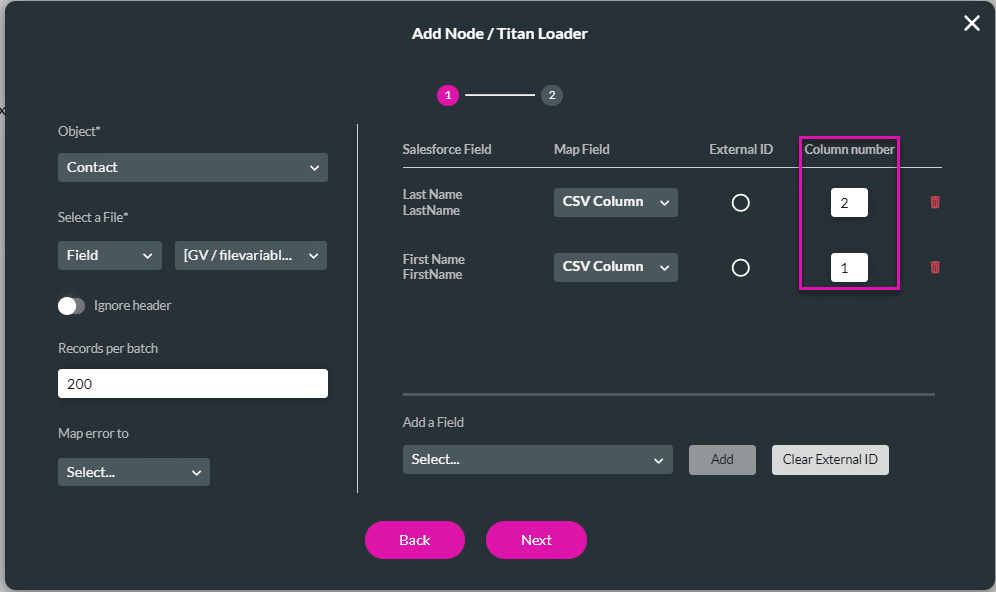Delete the First Name field mapping row
Image resolution: width=996 pixels, height=592 pixels.
point(935,267)
